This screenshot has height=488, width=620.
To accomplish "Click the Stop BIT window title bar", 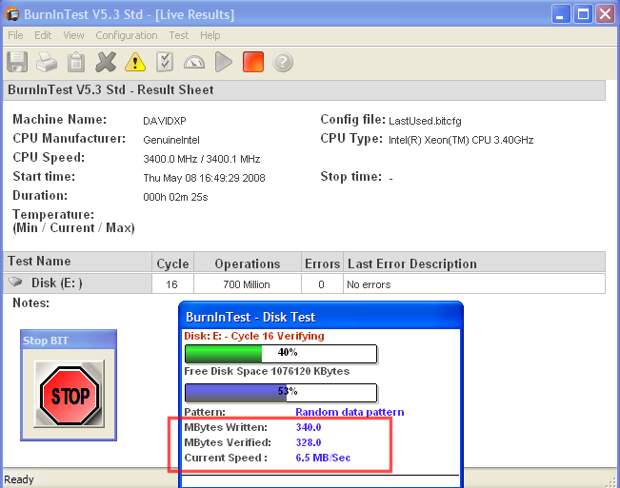I will click(68, 340).
